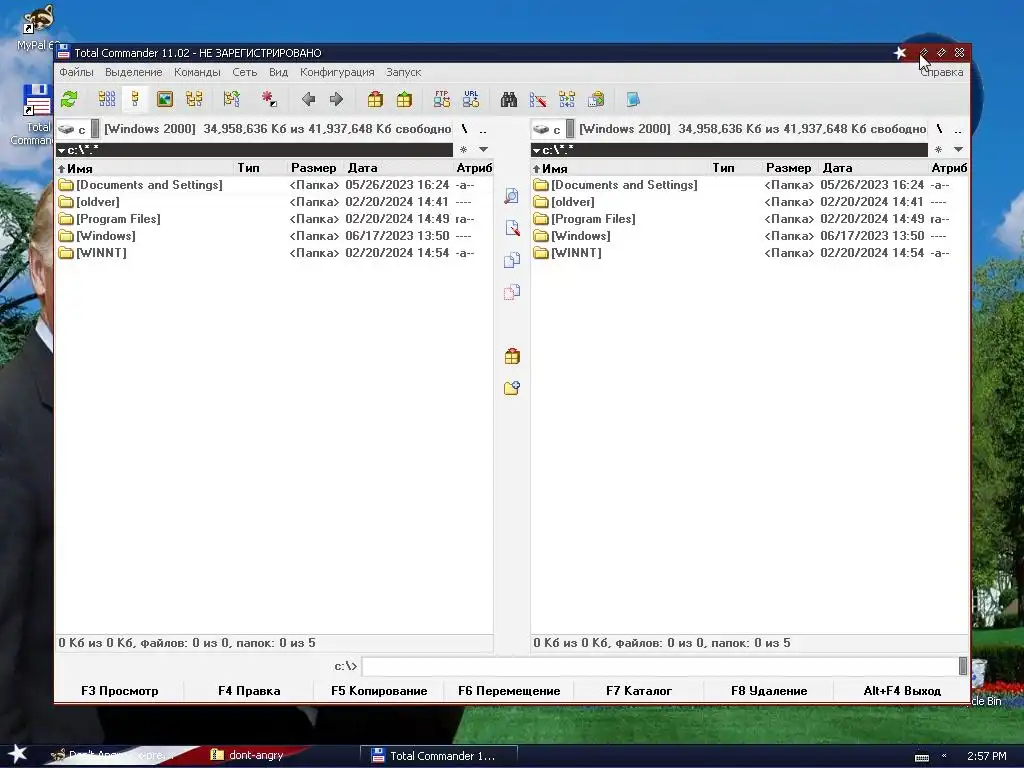Open FTP connection dialog
The height and width of the screenshot is (768, 1024).
coord(441,99)
